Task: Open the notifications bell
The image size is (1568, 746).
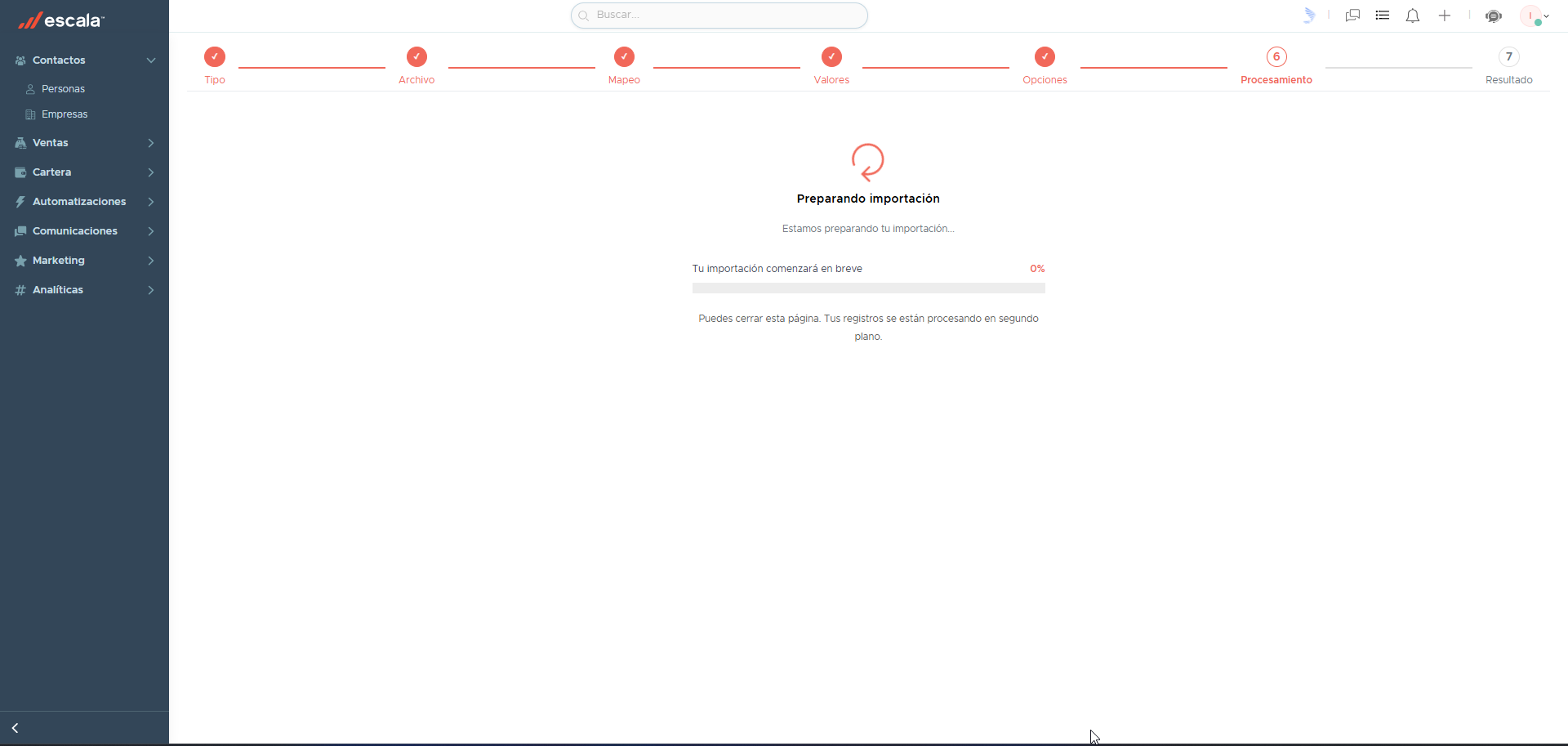Action: (1413, 16)
